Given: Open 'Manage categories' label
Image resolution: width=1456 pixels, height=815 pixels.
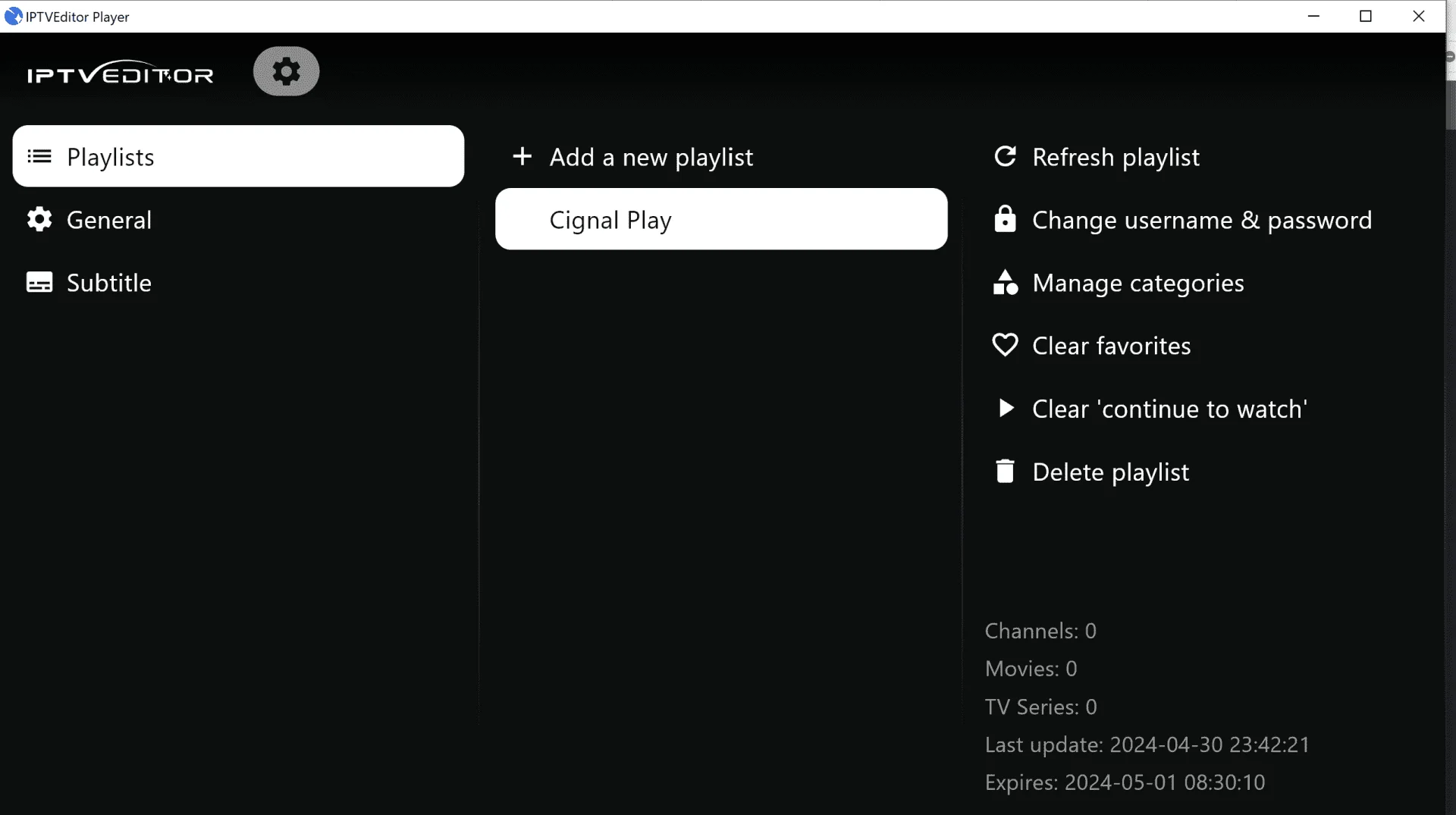Looking at the screenshot, I should point(1138,283).
